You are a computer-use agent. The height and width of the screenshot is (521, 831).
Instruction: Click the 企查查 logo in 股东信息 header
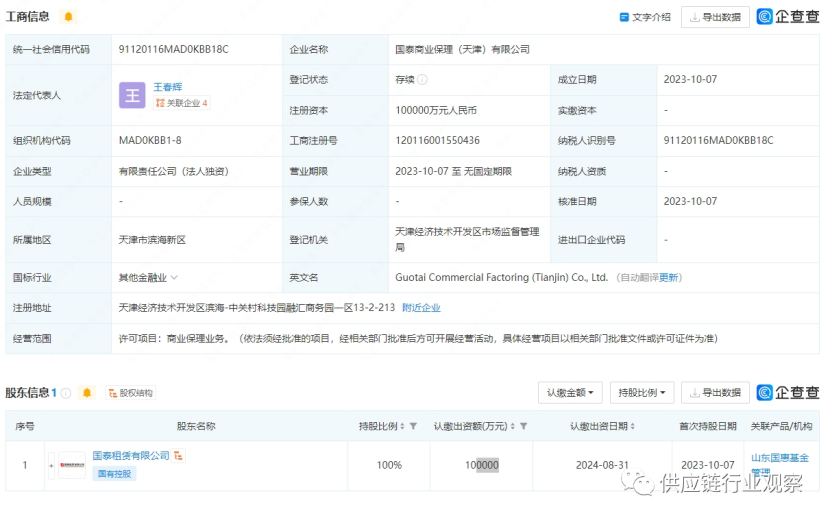(788, 393)
